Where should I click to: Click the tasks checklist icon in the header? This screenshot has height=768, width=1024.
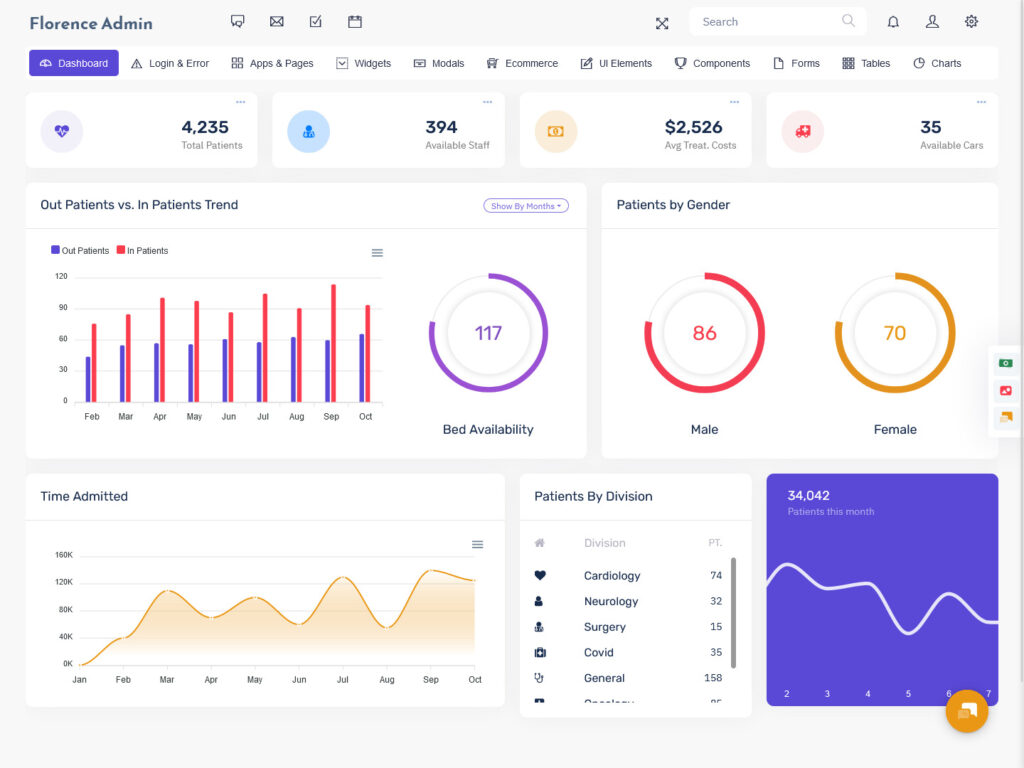tap(315, 21)
